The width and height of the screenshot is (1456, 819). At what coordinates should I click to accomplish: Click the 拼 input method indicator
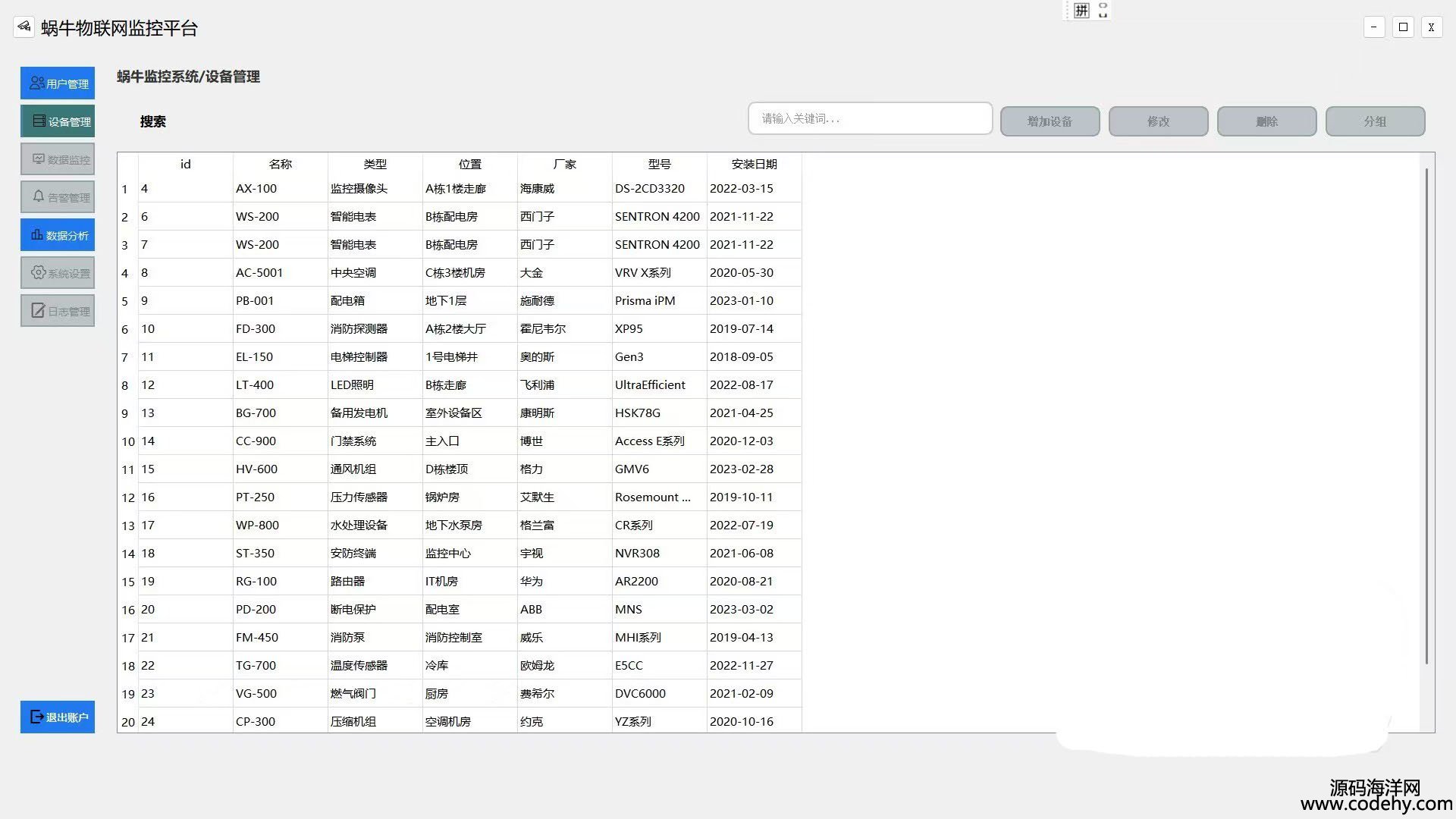[1081, 11]
